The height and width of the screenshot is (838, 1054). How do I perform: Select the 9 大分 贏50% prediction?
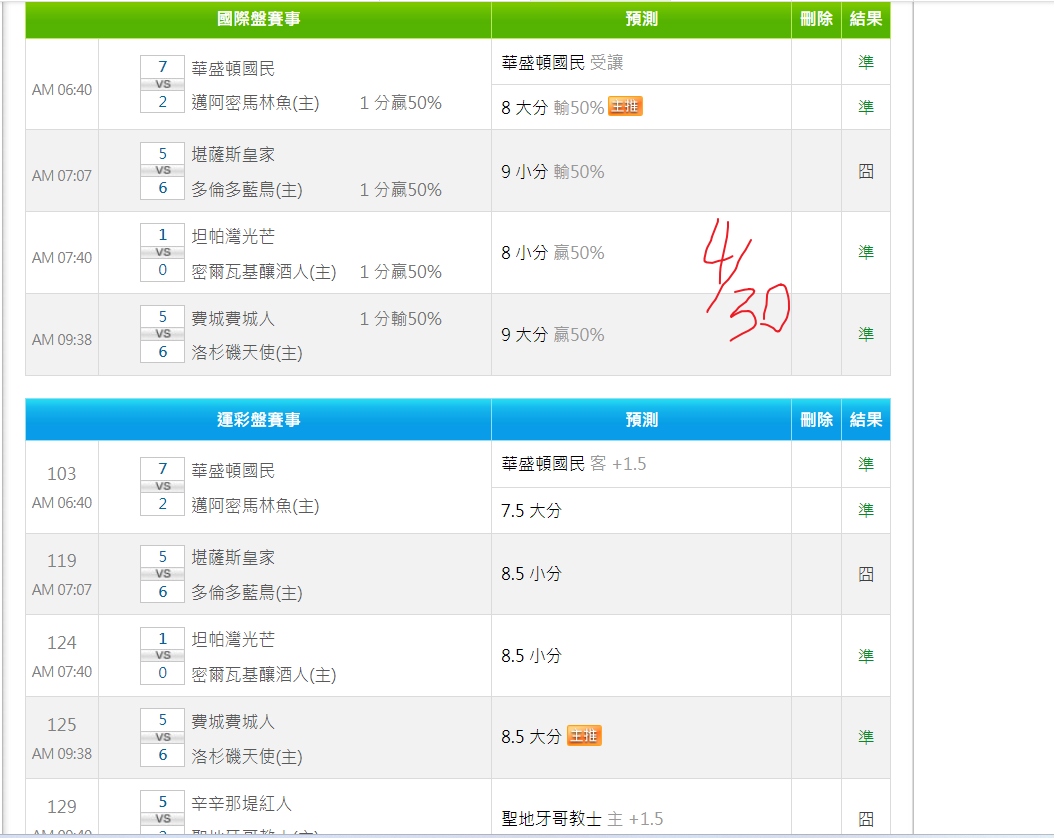[x=553, y=335]
